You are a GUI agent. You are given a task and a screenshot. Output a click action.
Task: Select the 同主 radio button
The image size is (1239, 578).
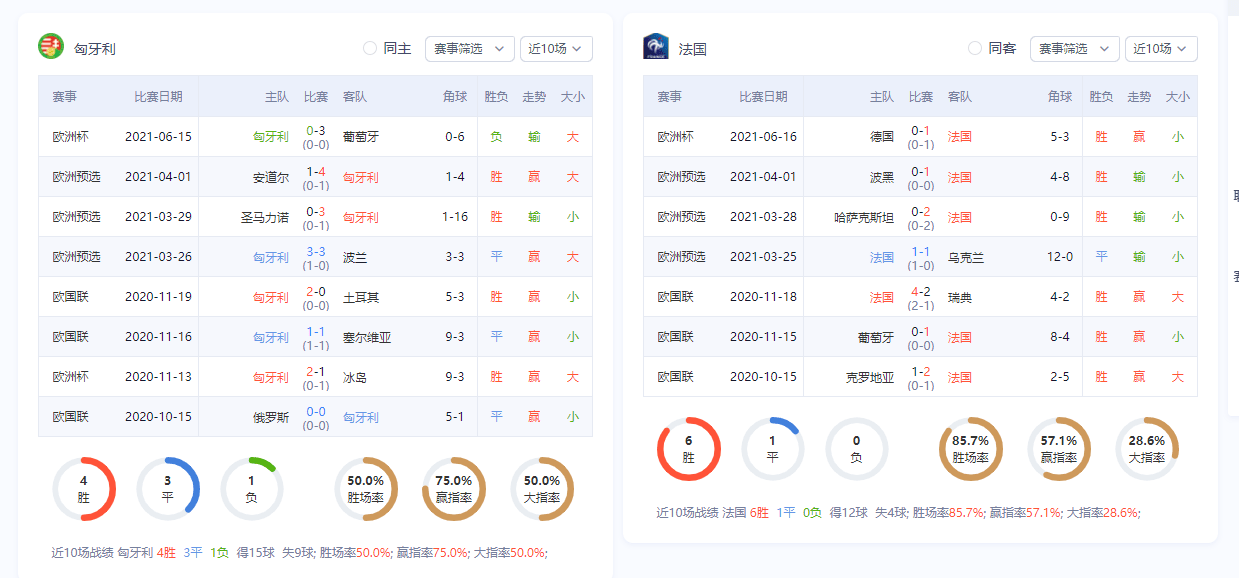(x=369, y=48)
